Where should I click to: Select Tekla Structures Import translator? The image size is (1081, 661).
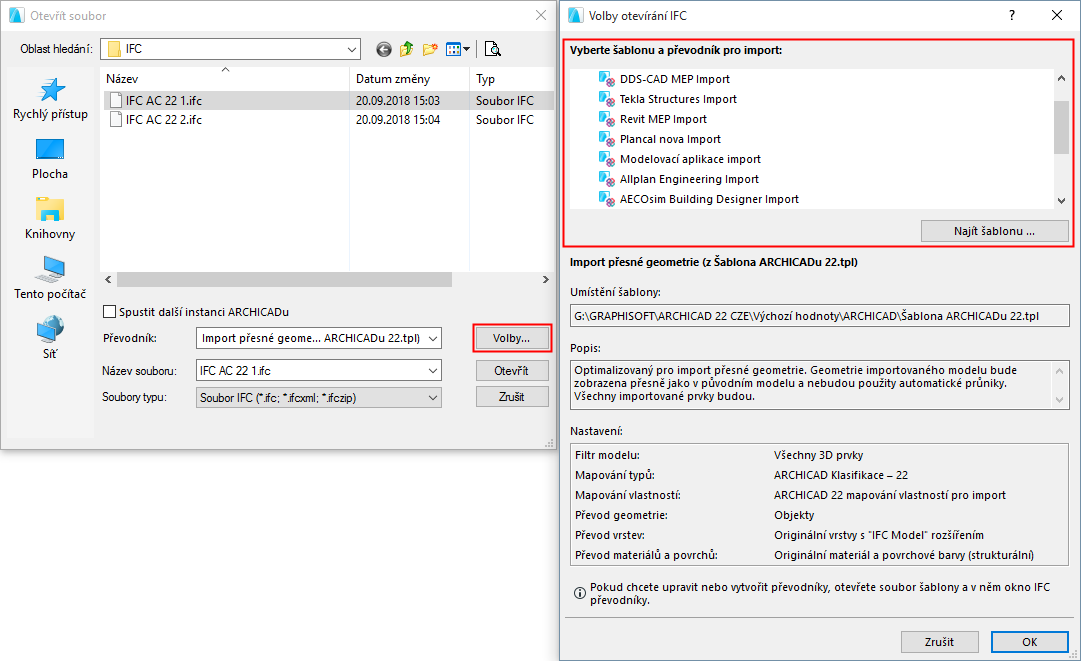[678, 99]
